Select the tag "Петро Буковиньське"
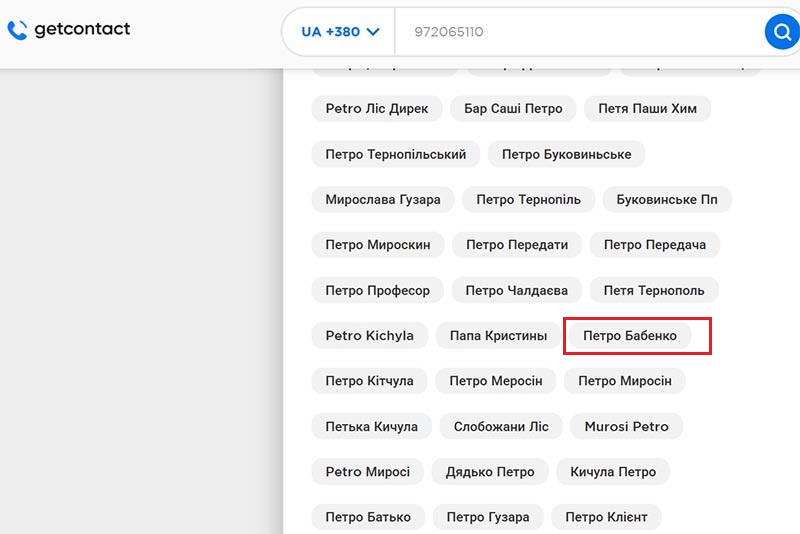The height and width of the screenshot is (534, 800). point(567,154)
